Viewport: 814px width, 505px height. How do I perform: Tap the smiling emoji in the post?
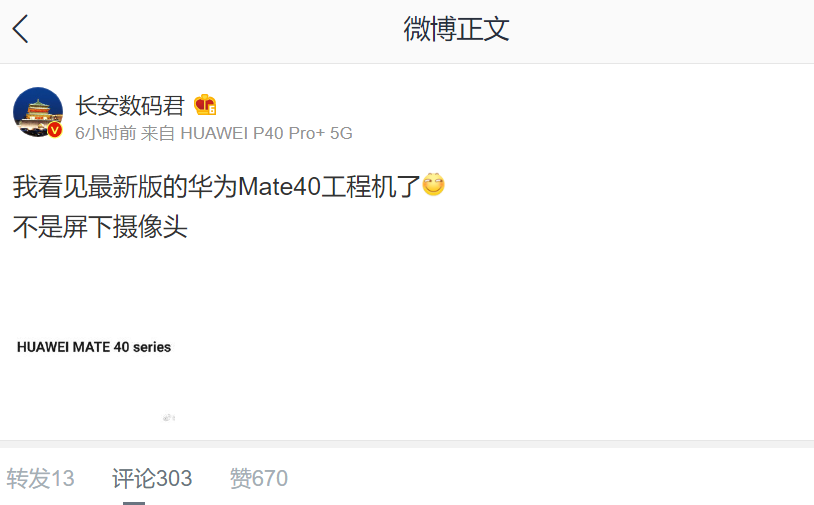pos(433,184)
